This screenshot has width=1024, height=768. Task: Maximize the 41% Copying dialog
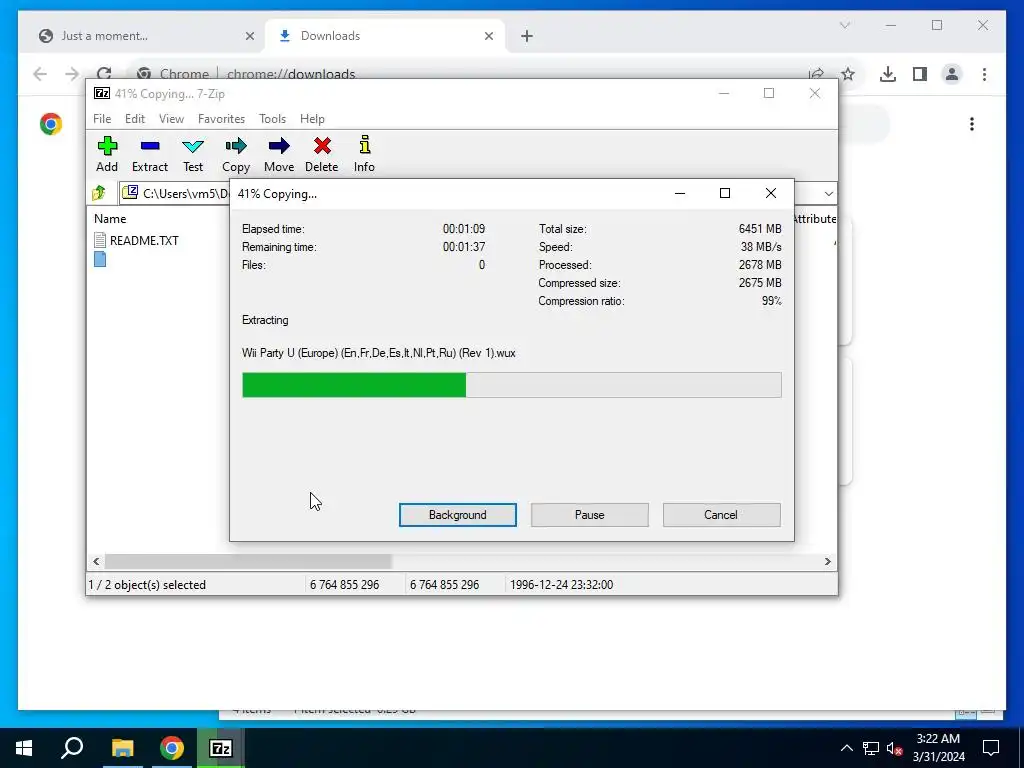pyautogui.click(x=724, y=193)
